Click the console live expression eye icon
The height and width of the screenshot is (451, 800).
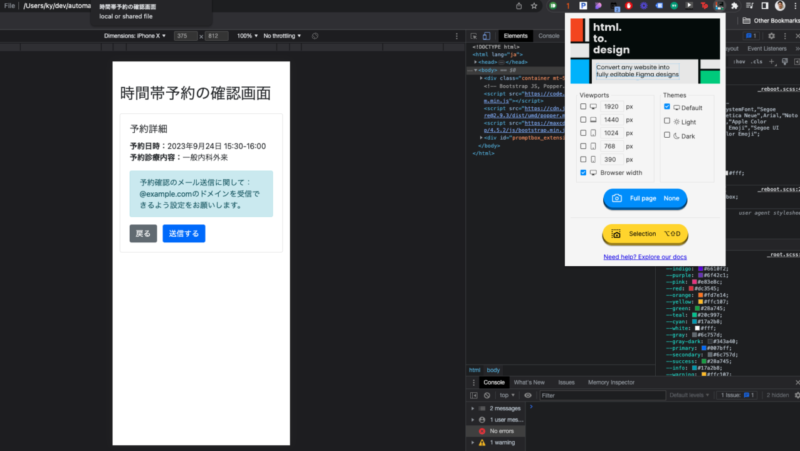(x=528, y=395)
